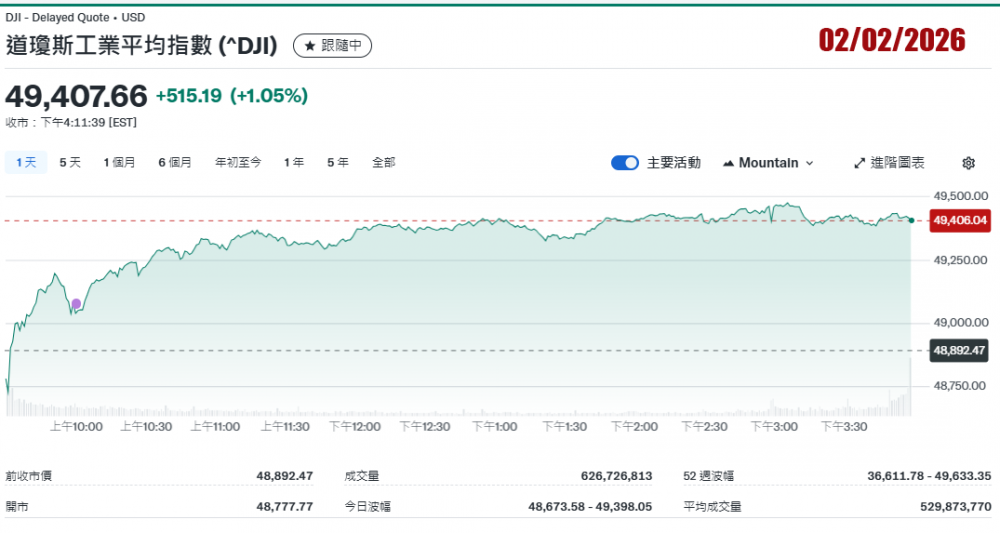Click the green endpoint dot on chart line
This screenshot has height=533, width=1000.
pyautogui.click(x=911, y=220)
